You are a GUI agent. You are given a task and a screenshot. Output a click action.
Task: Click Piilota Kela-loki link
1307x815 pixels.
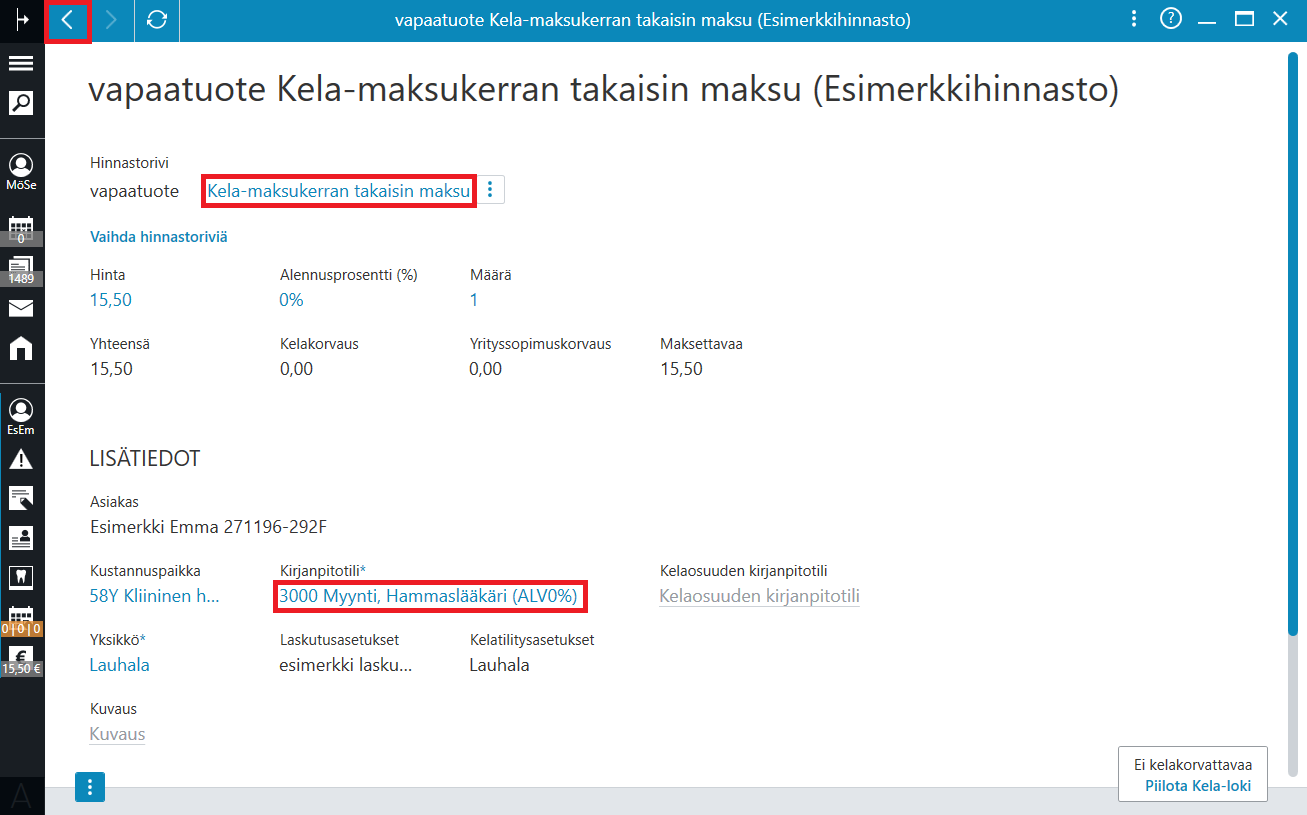pyautogui.click(x=1198, y=786)
